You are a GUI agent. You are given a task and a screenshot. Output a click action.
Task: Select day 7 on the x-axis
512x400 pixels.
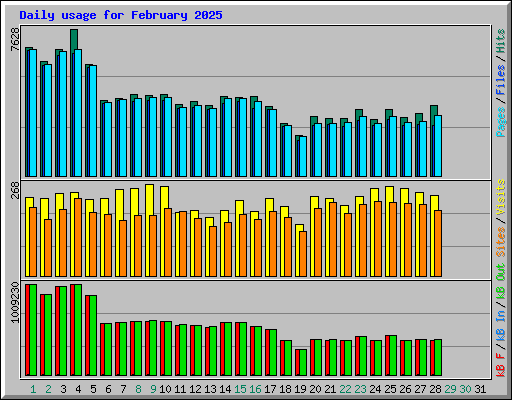123,389
